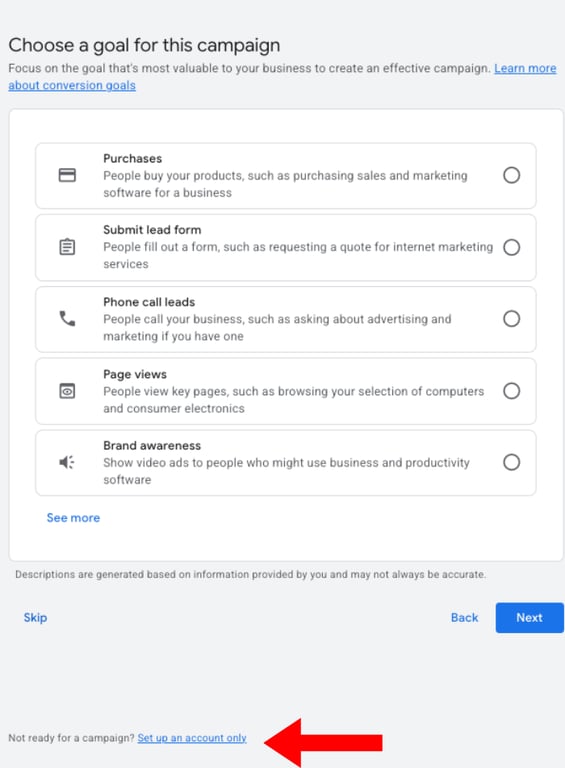Click the credit card icon for Purchases

(x=67, y=175)
